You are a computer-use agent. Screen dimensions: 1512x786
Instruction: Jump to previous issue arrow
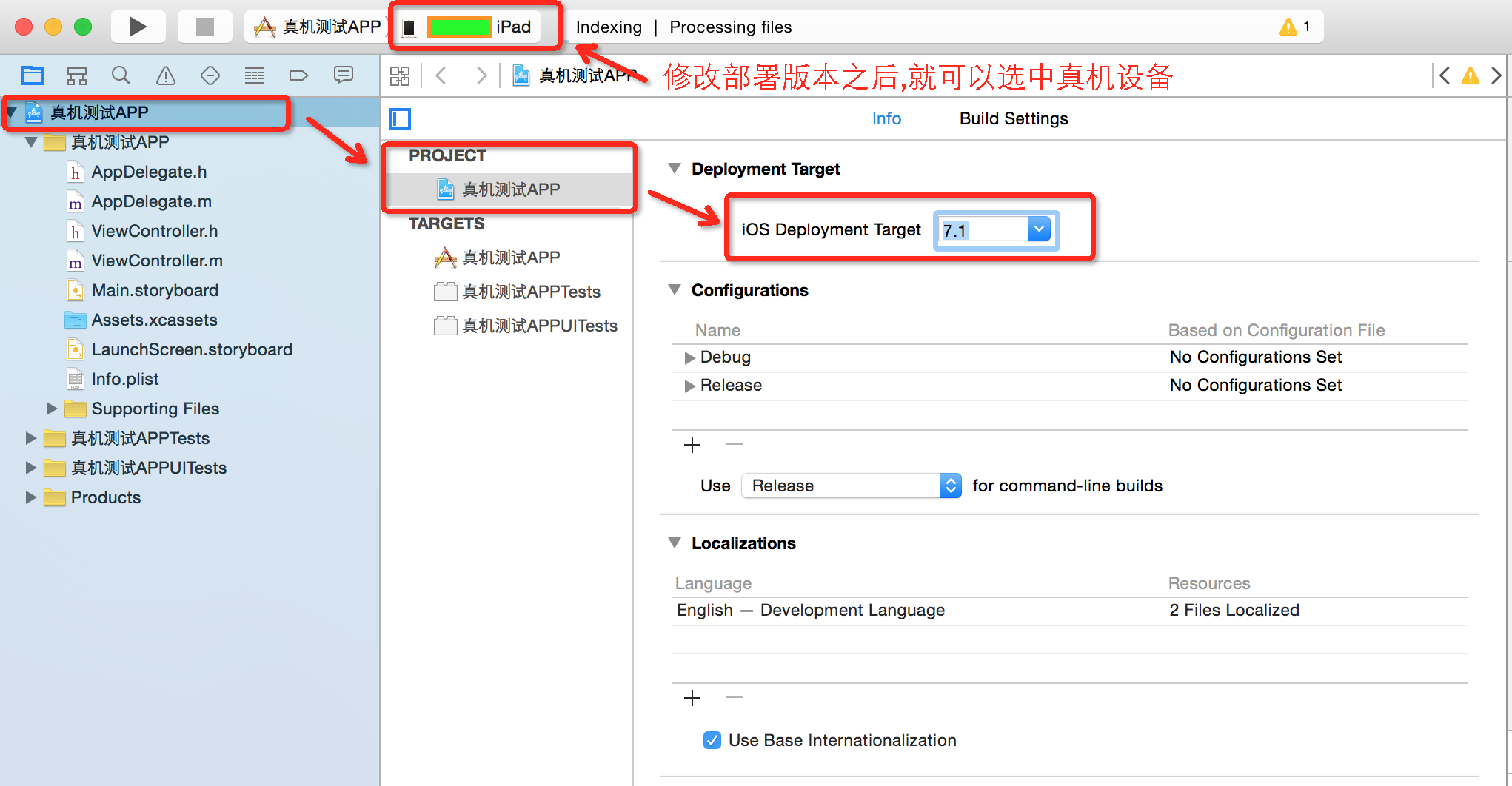(x=1444, y=75)
